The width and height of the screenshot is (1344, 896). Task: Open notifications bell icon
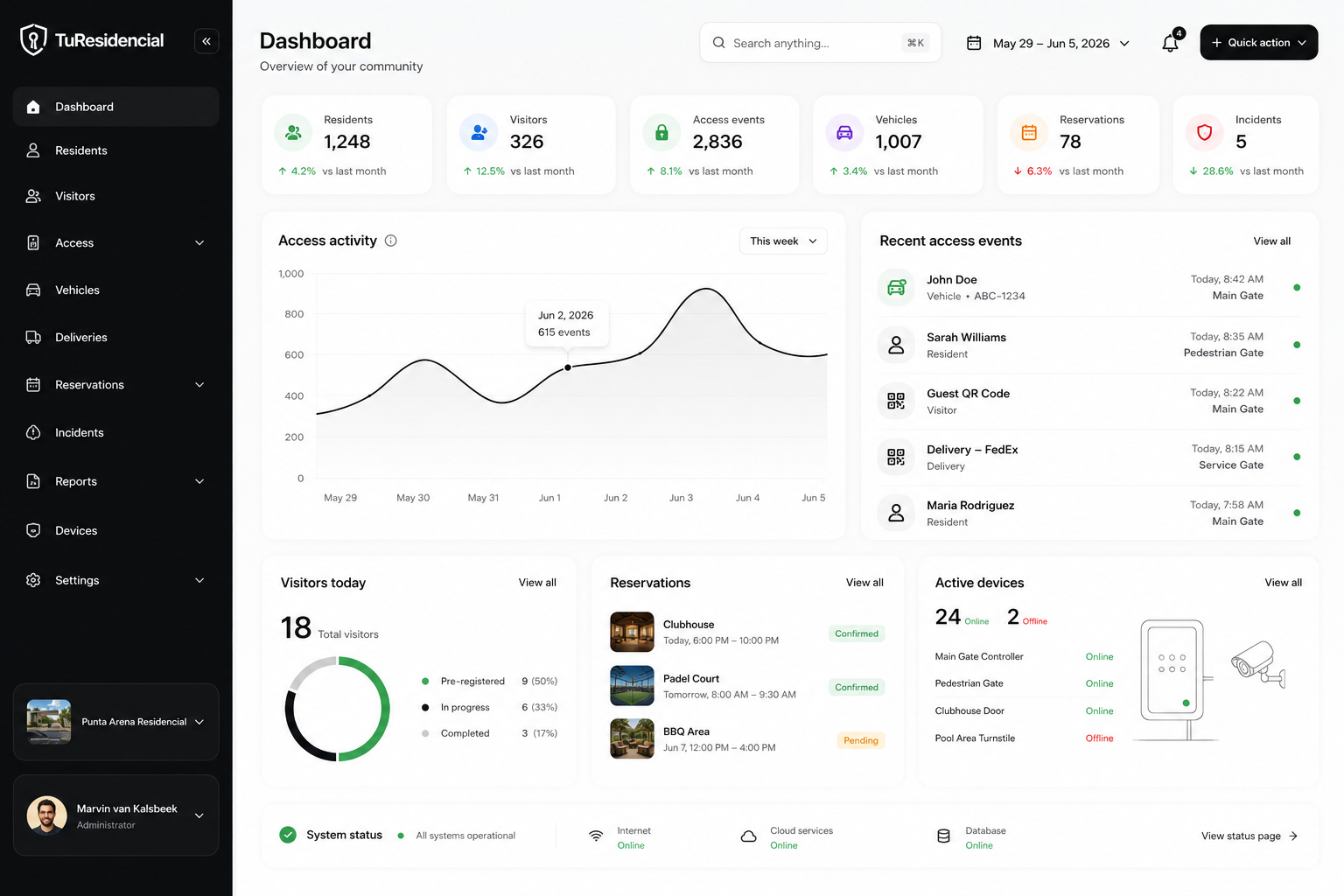[x=1171, y=42]
